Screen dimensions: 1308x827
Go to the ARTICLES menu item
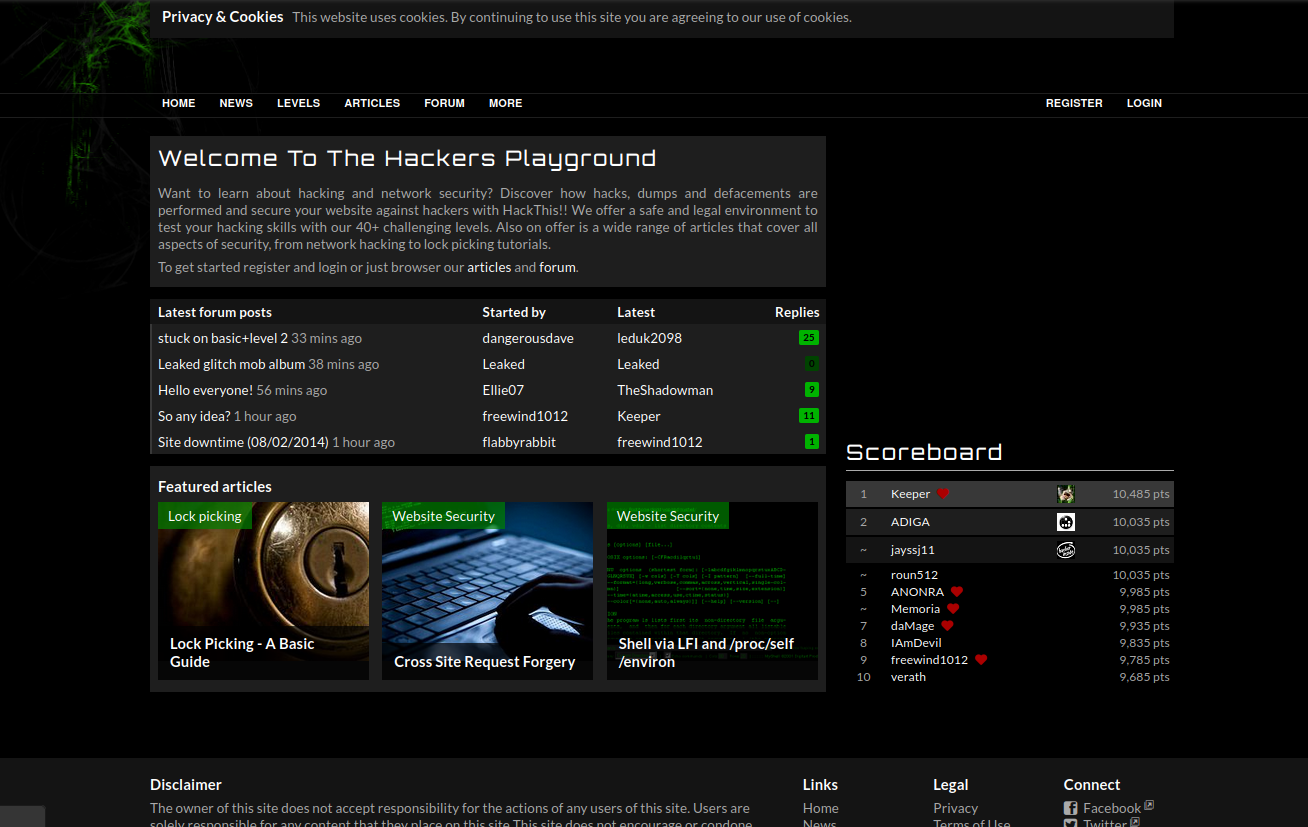[x=372, y=103]
